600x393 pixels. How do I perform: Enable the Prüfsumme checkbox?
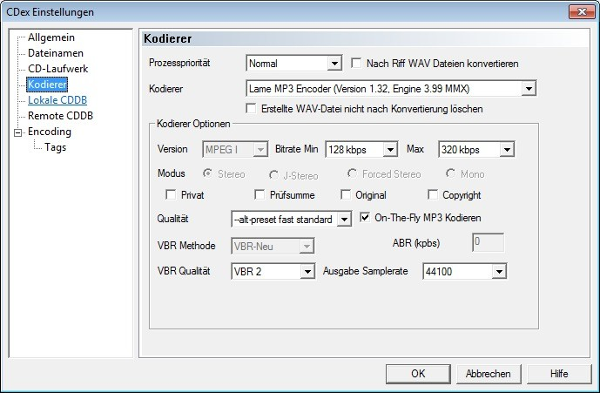coord(259,195)
